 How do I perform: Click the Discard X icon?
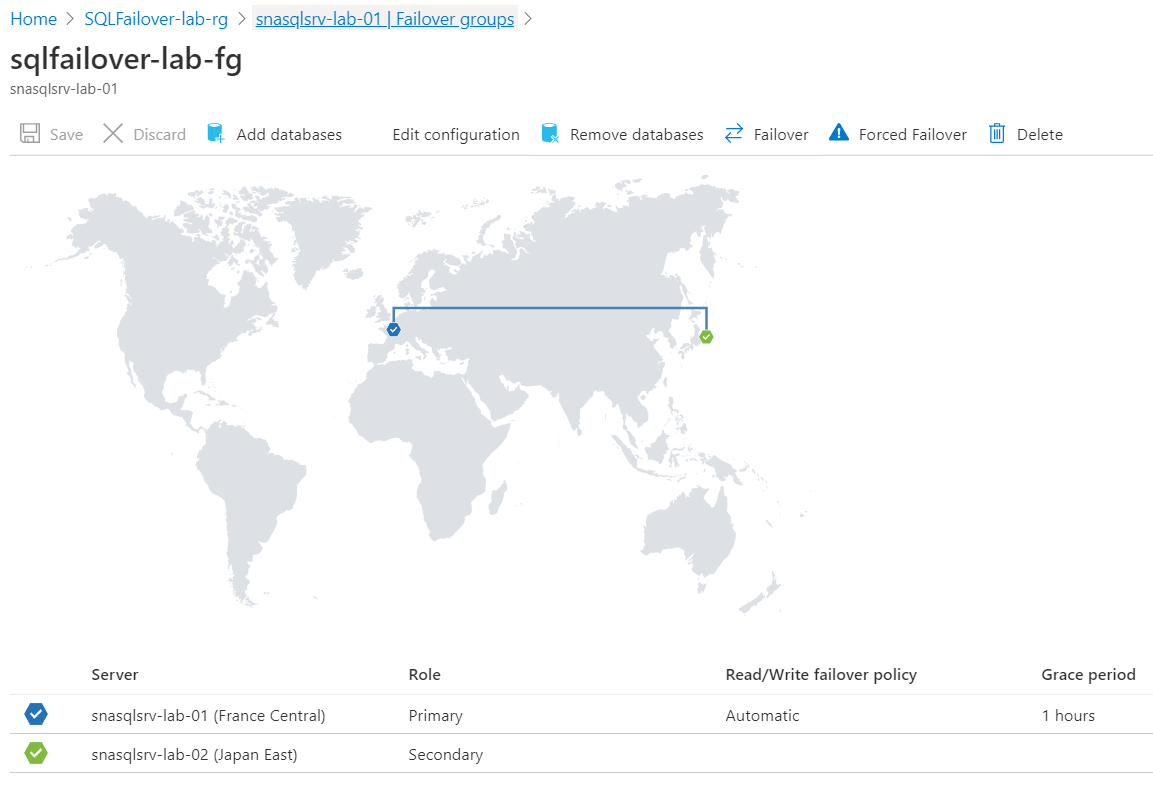pyautogui.click(x=113, y=133)
